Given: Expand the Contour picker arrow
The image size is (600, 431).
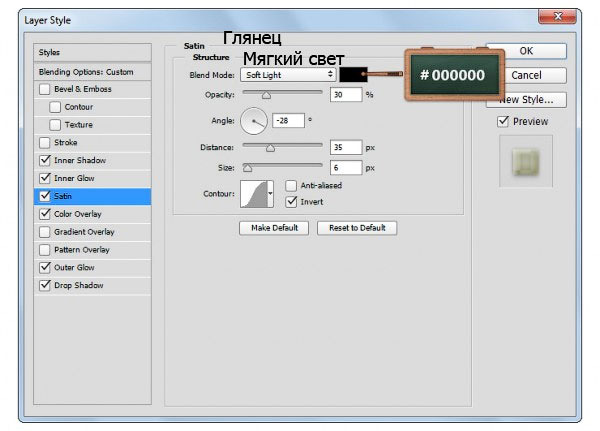Looking at the screenshot, I should tap(271, 194).
